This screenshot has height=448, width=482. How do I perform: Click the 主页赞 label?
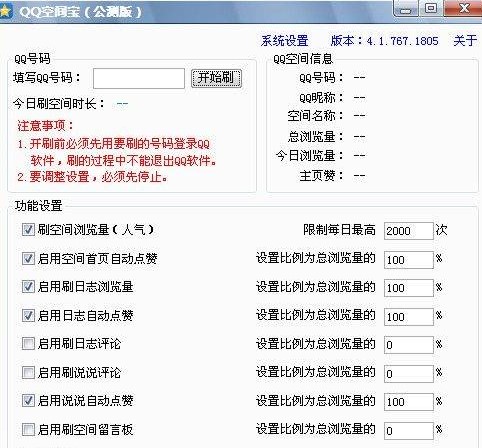tap(321, 175)
